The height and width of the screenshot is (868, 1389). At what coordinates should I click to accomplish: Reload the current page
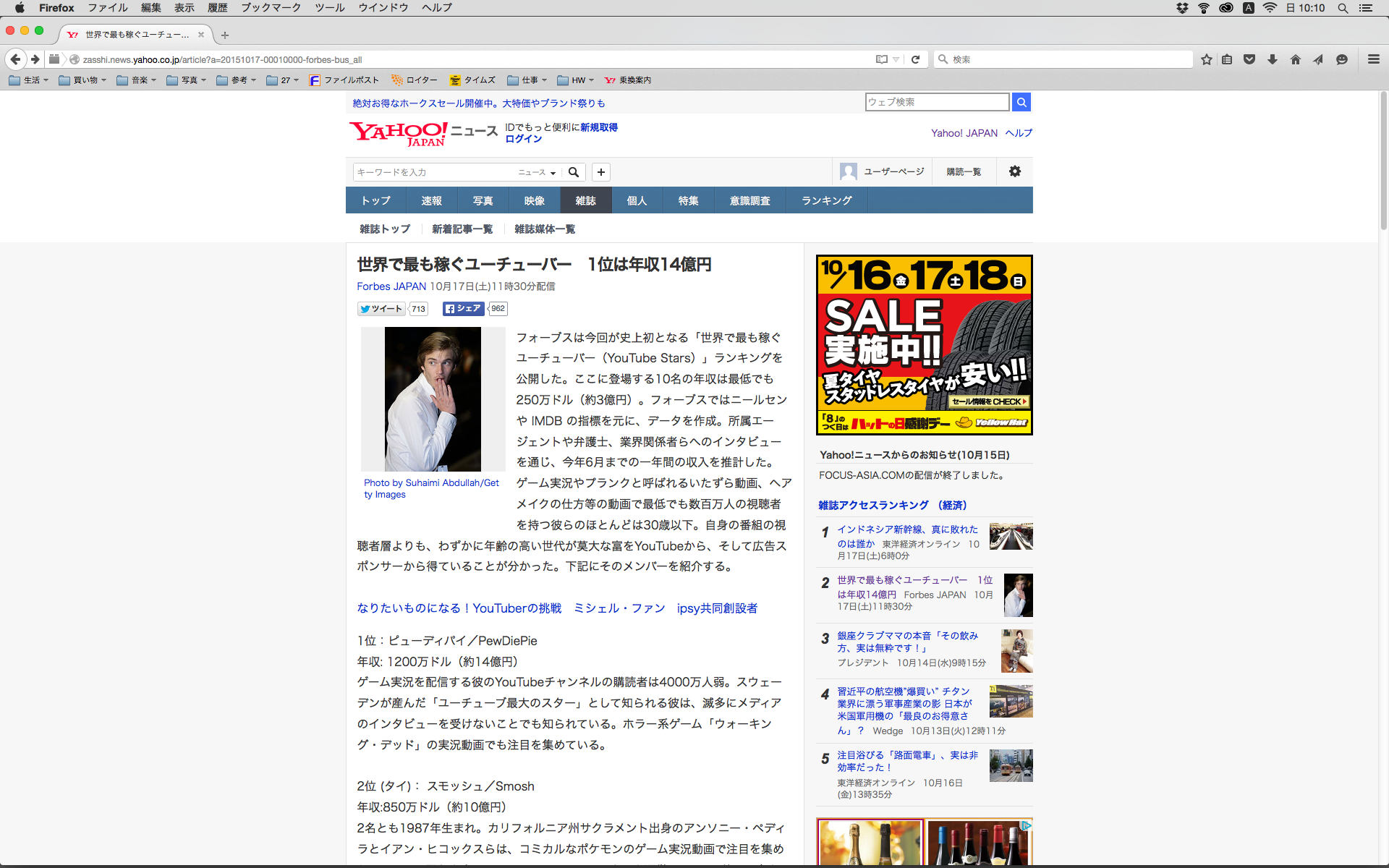tap(915, 59)
